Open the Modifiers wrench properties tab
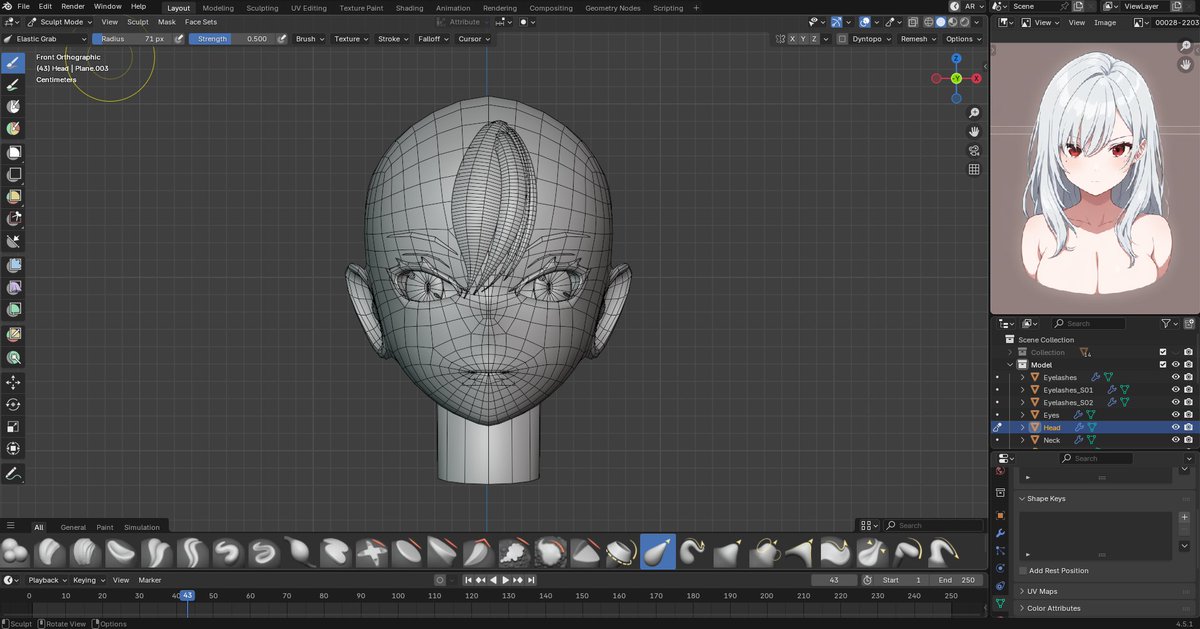The height and width of the screenshot is (629, 1200). pos(1000,533)
